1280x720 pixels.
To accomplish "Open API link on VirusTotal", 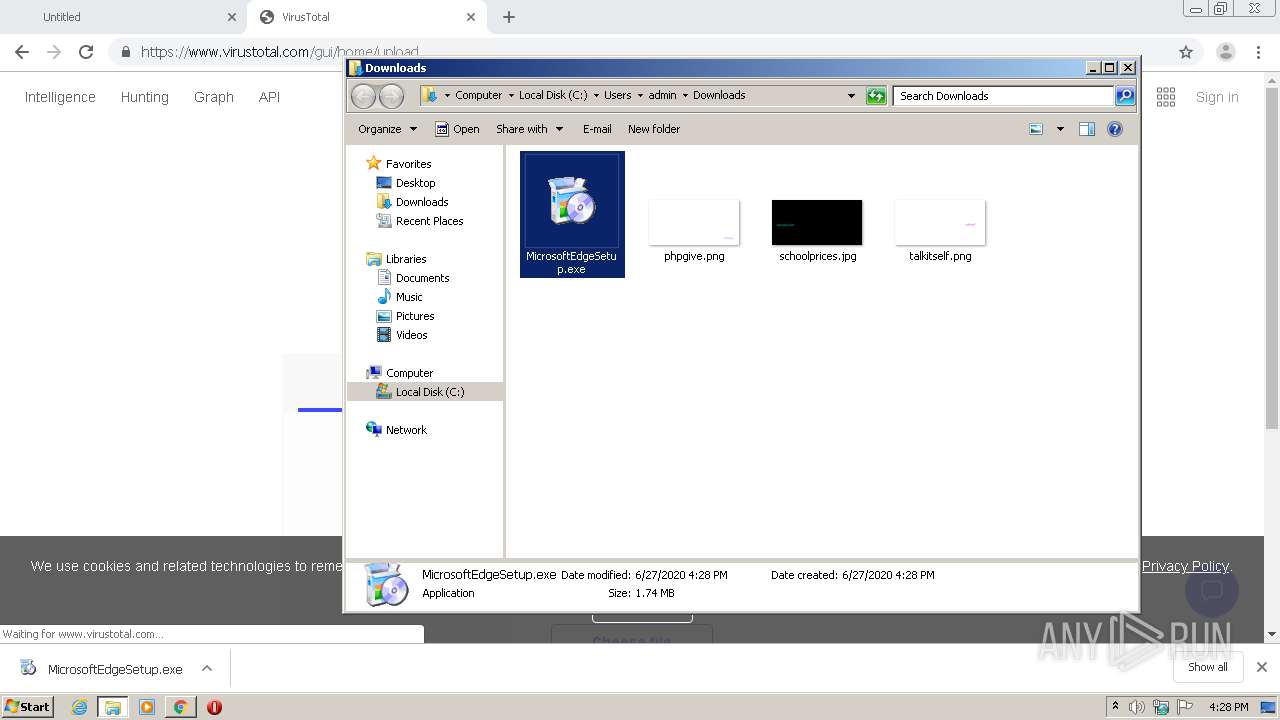I will click(x=269, y=97).
